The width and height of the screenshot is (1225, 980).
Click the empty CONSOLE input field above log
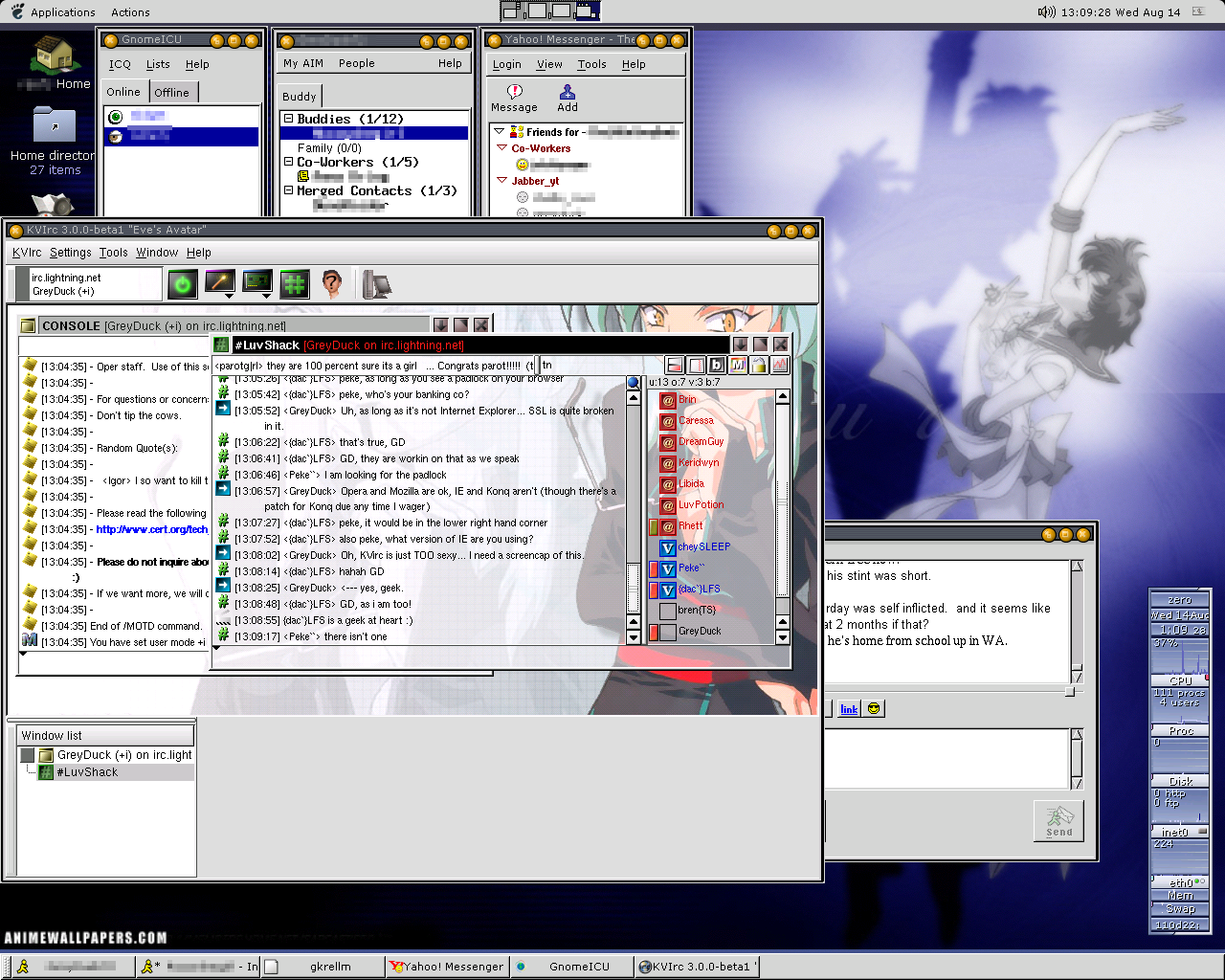point(113,345)
